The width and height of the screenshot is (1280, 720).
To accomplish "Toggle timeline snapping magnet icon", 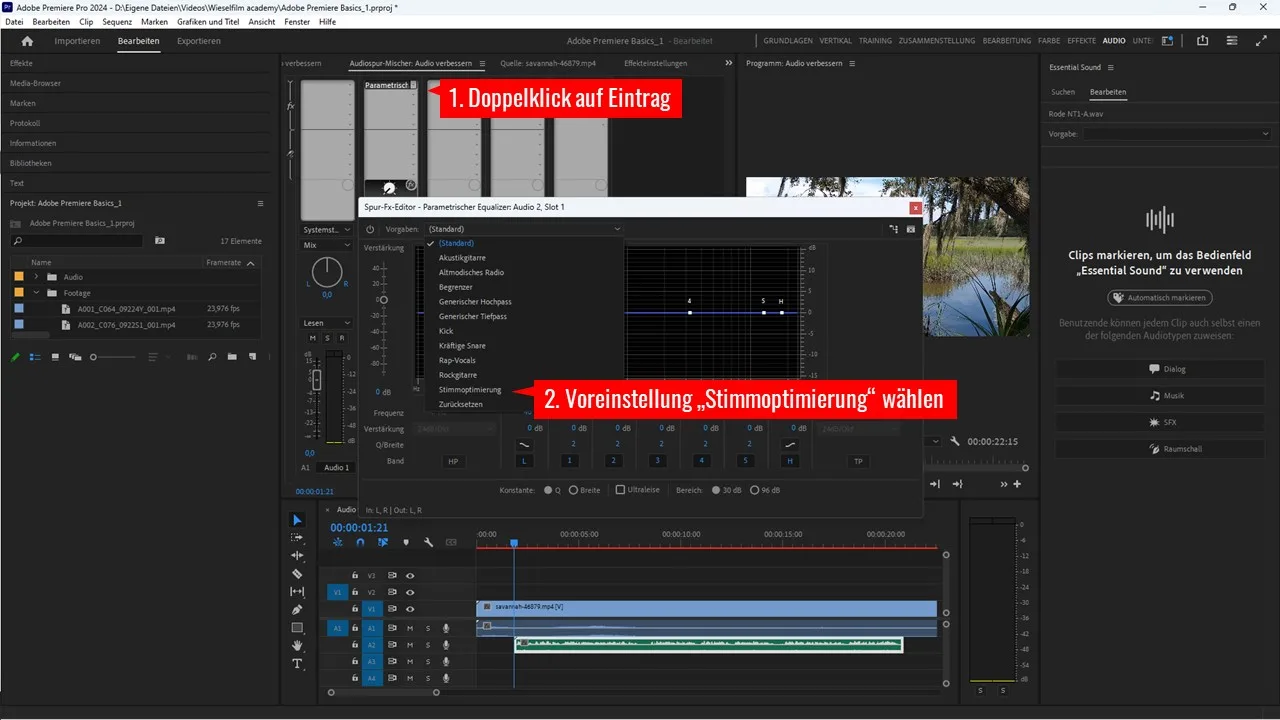I will 360,542.
